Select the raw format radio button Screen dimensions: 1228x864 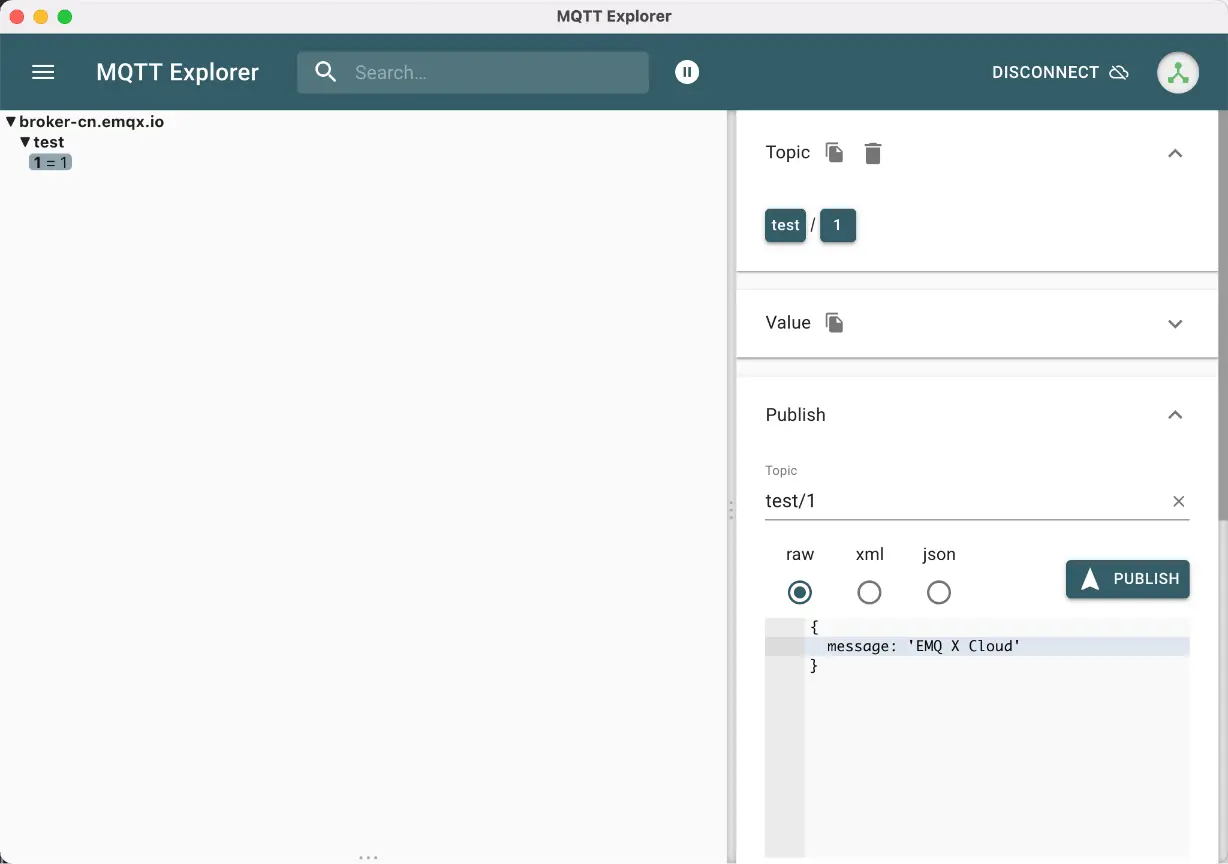point(800,593)
